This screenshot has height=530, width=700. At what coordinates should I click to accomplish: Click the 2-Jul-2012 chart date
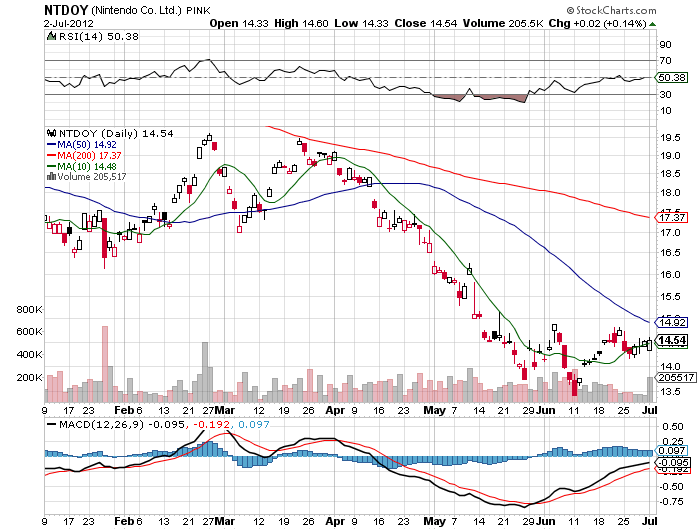coord(69,23)
